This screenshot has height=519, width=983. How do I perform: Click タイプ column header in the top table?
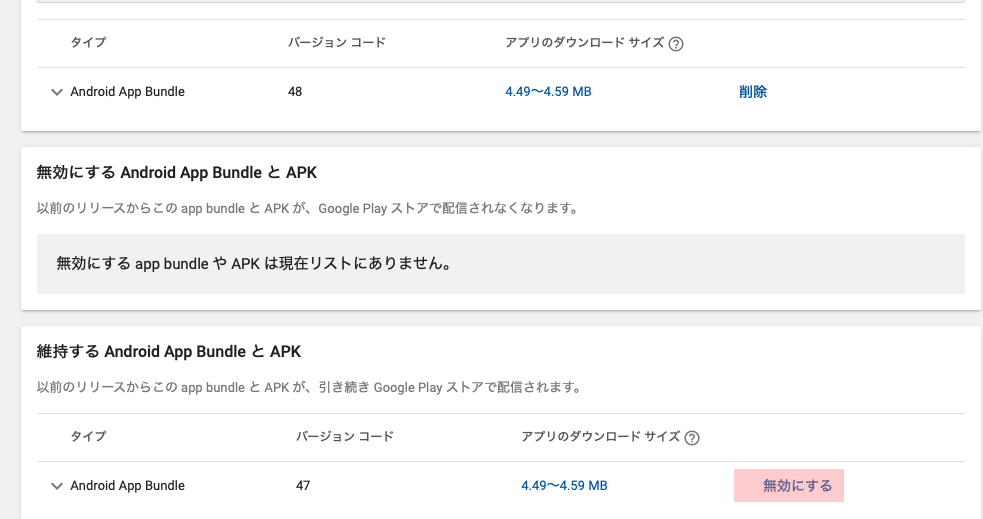(x=88, y=43)
